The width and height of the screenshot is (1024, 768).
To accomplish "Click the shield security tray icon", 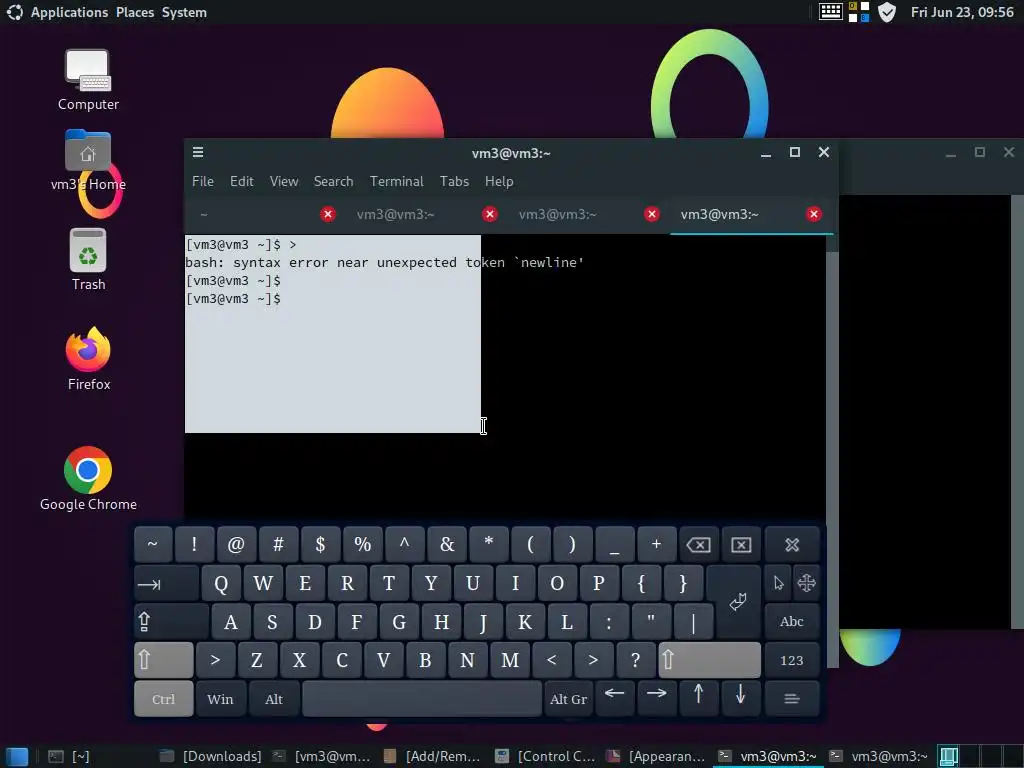I will 887,12.
